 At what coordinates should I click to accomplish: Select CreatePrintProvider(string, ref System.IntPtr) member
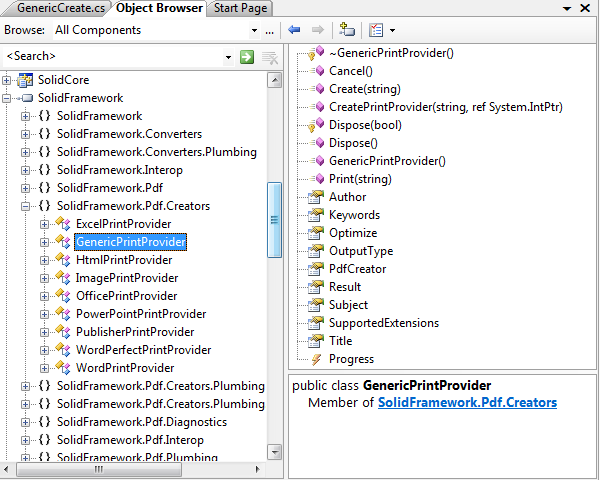tap(446, 107)
